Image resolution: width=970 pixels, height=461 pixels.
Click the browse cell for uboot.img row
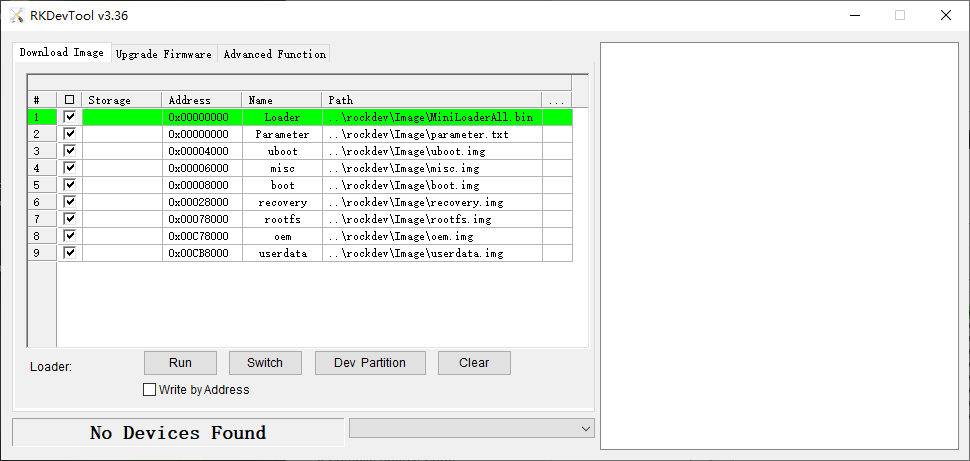pyautogui.click(x=557, y=151)
